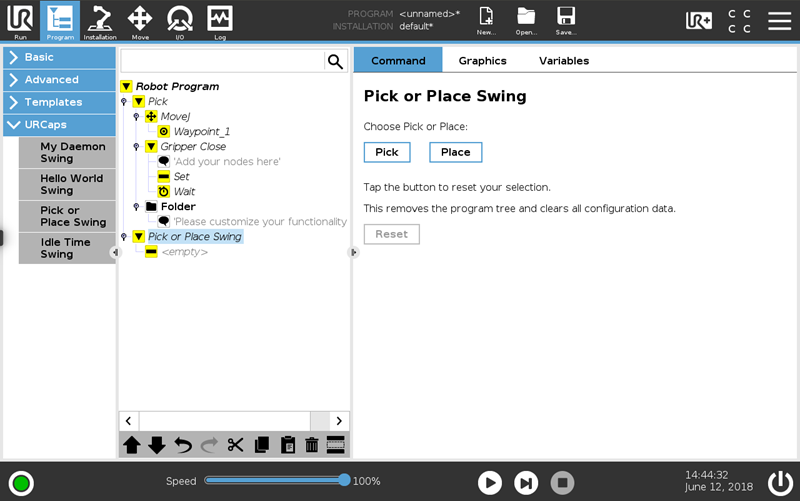Open the Installation tab icon
The width and height of the screenshot is (800, 501).
[x=100, y=21]
